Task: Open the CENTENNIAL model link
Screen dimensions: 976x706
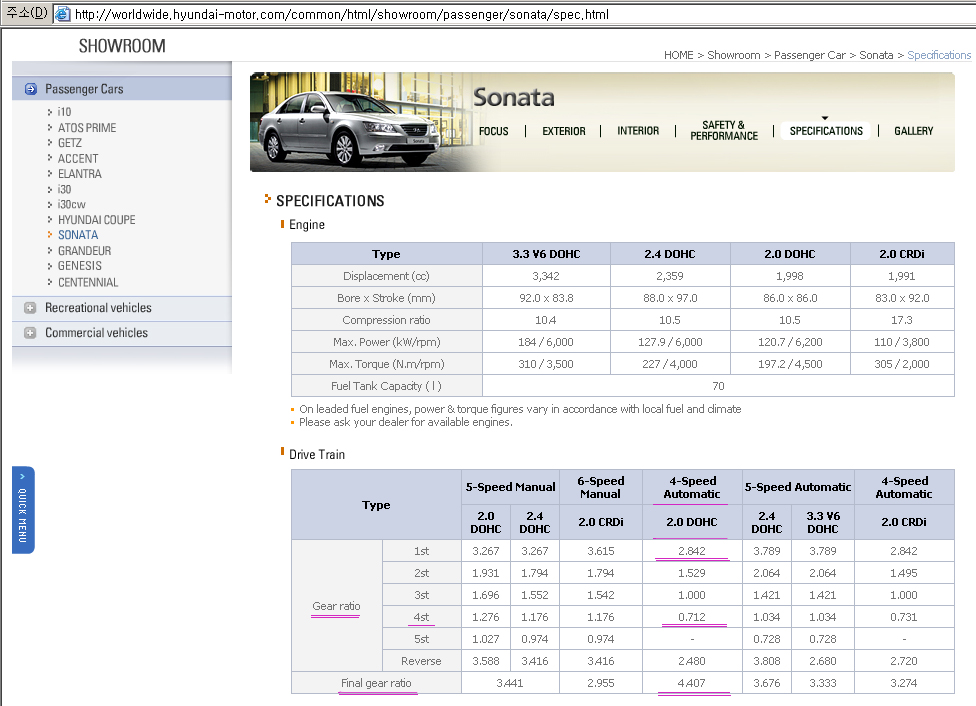Action: pos(88,282)
